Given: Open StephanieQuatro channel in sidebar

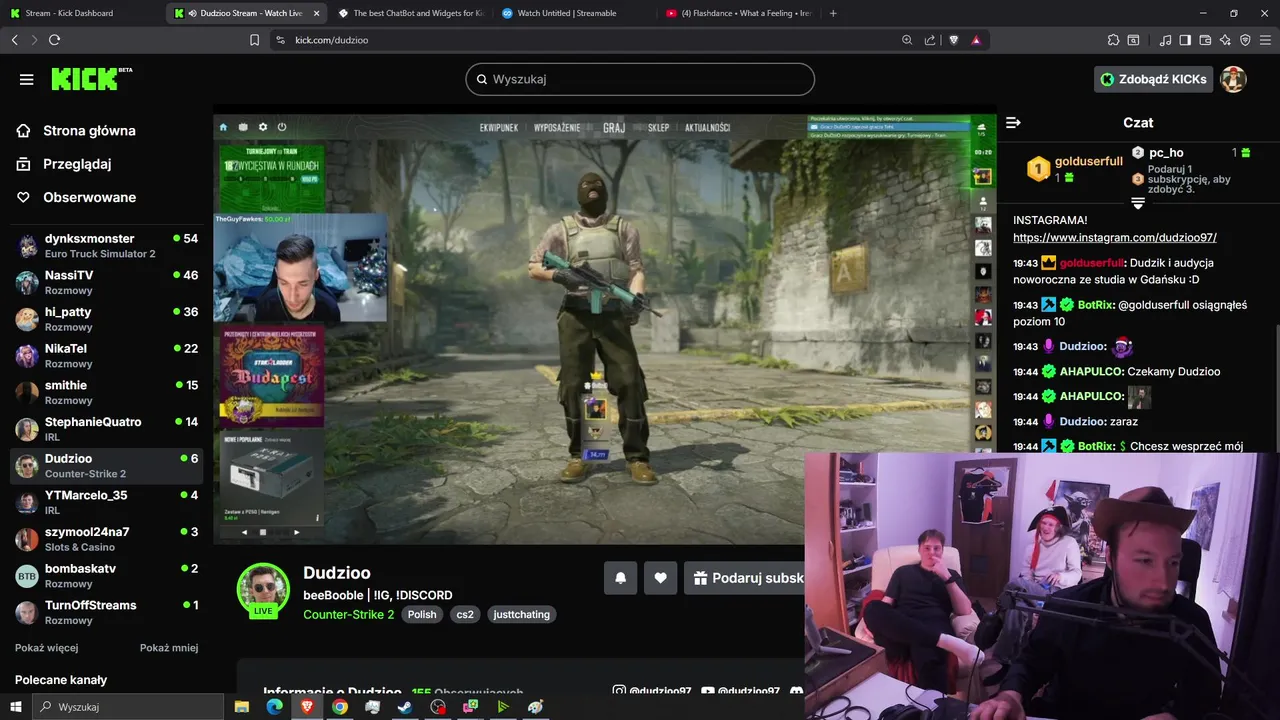Looking at the screenshot, I should tap(107, 429).
